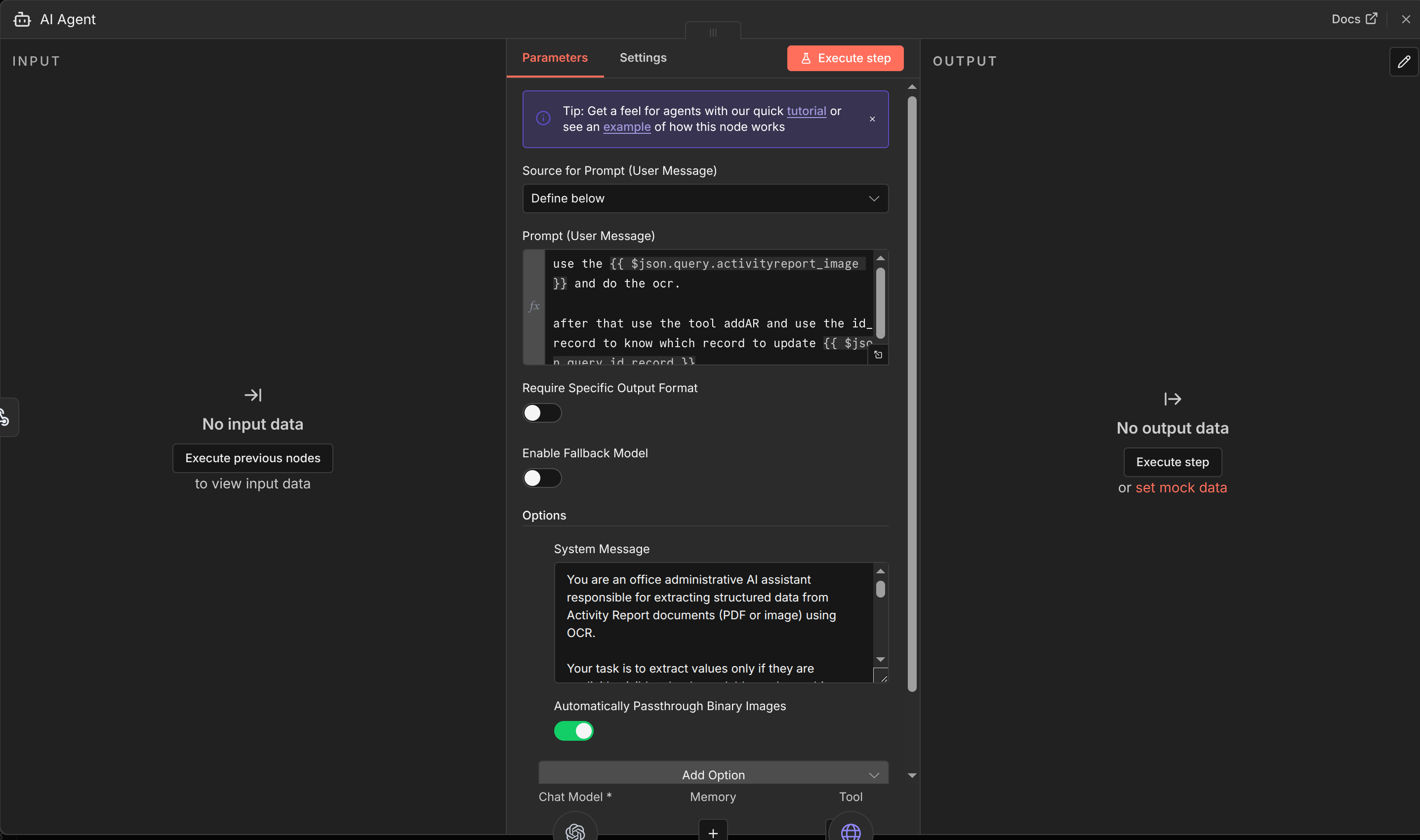
Task: Turn on Enable Fallback Model switch
Action: pyautogui.click(x=542, y=478)
